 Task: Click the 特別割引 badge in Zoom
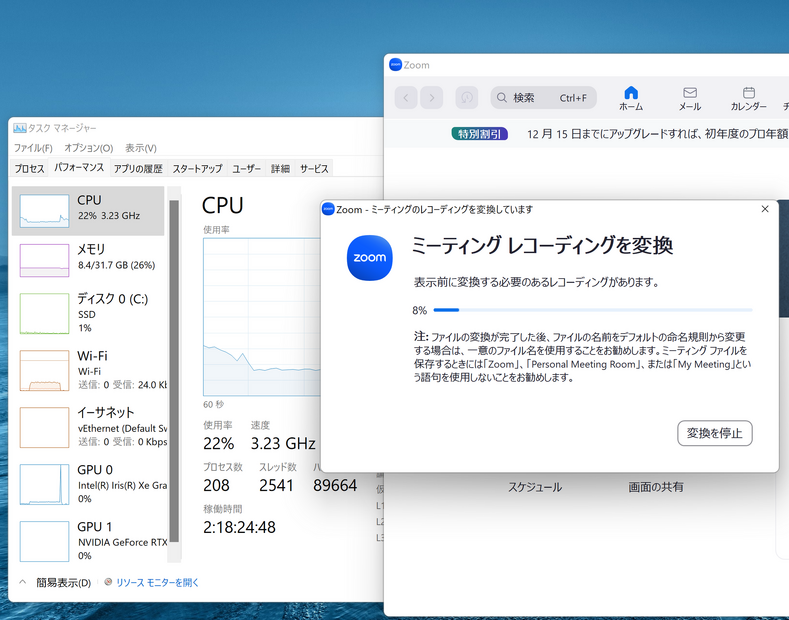click(480, 134)
